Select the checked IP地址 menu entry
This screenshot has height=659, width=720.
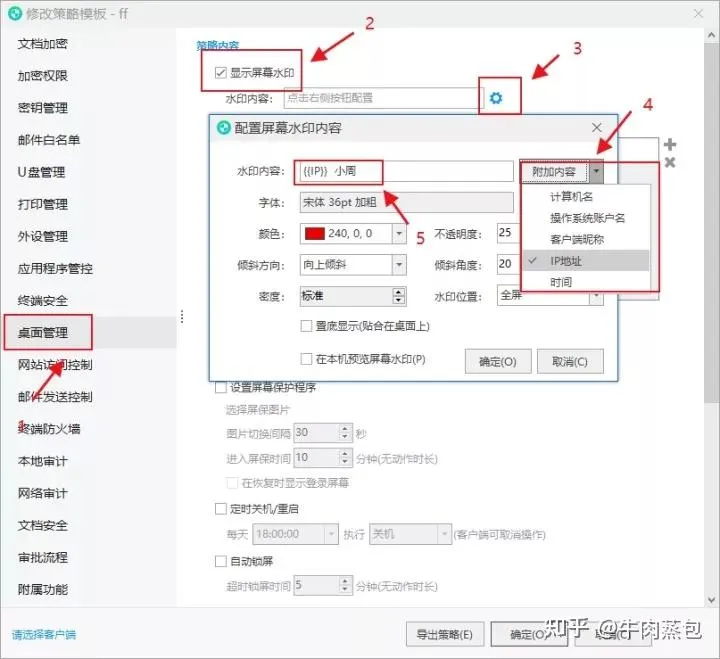click(x=586, y=261)
